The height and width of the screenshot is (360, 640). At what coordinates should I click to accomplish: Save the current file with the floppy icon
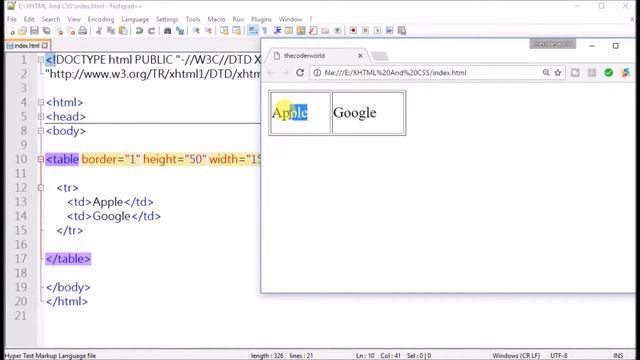pos(34,31)
